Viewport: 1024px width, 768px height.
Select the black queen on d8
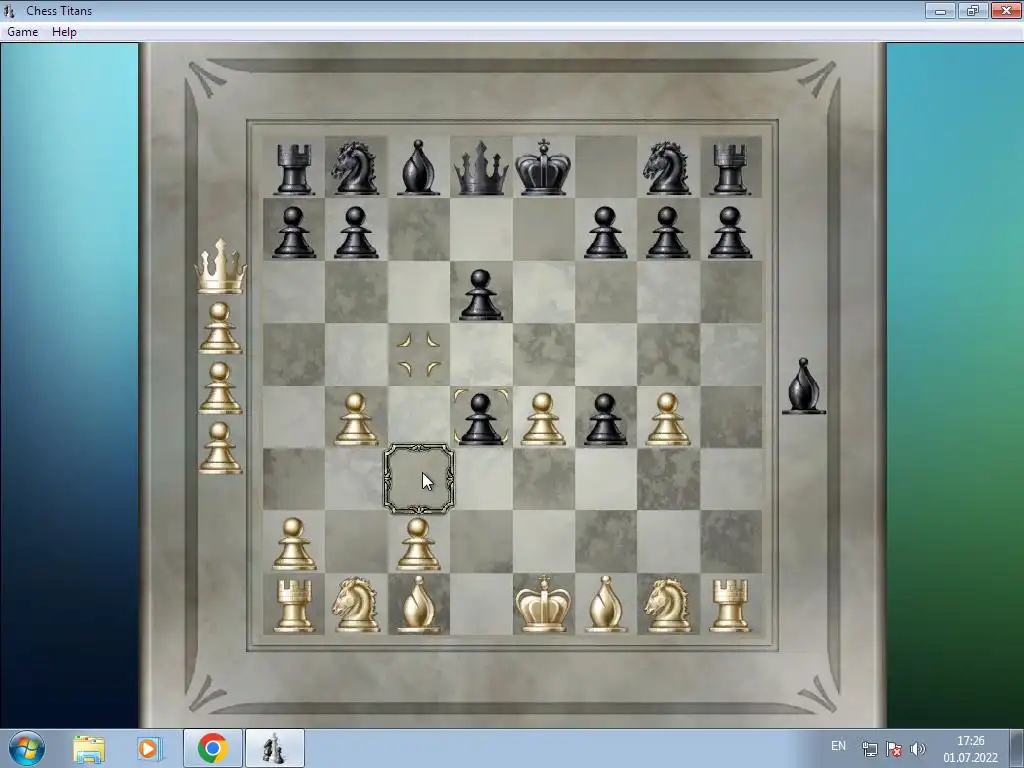(x=481, y=168)
